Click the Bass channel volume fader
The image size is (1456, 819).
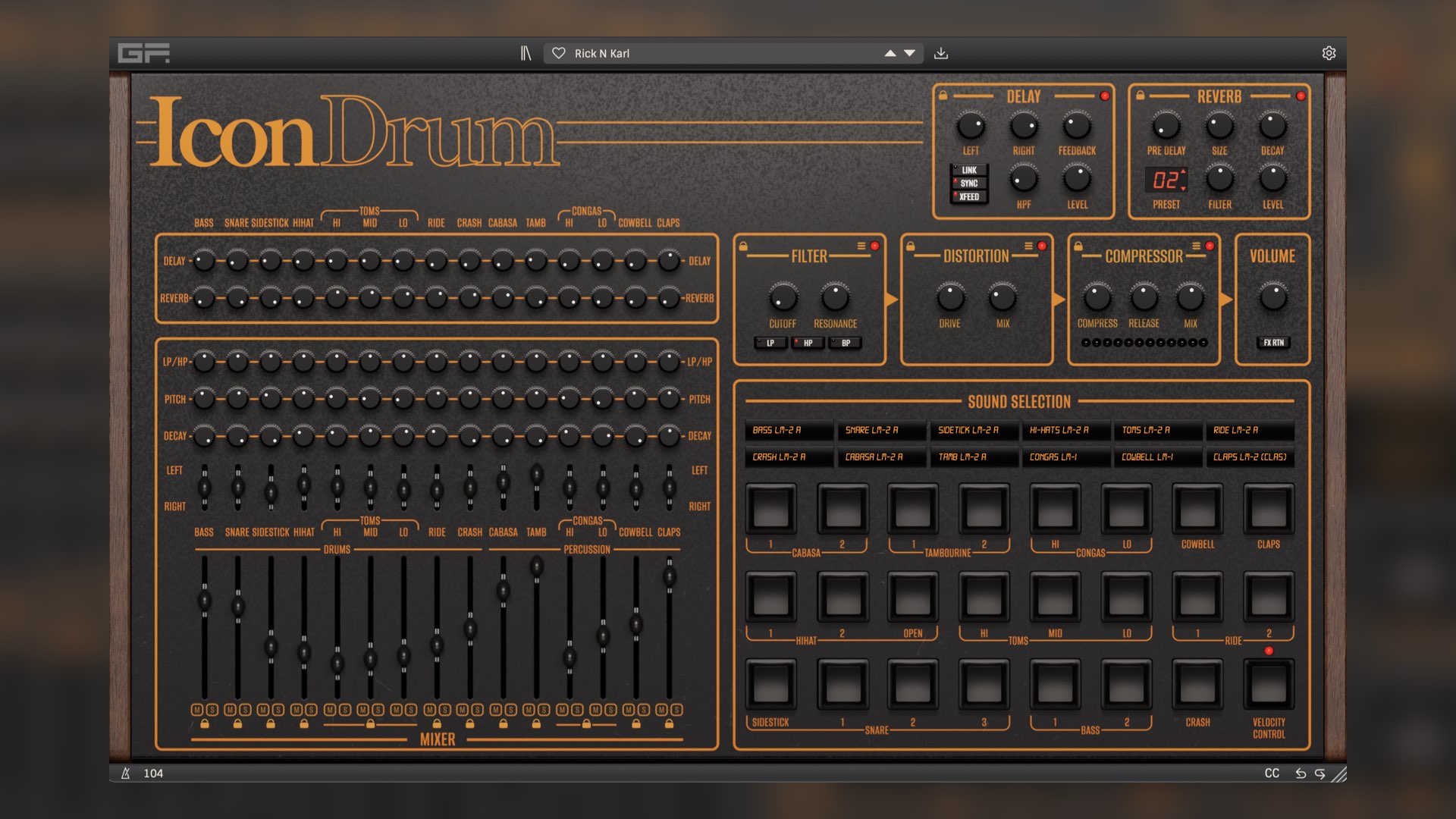(x=204, y=601)
